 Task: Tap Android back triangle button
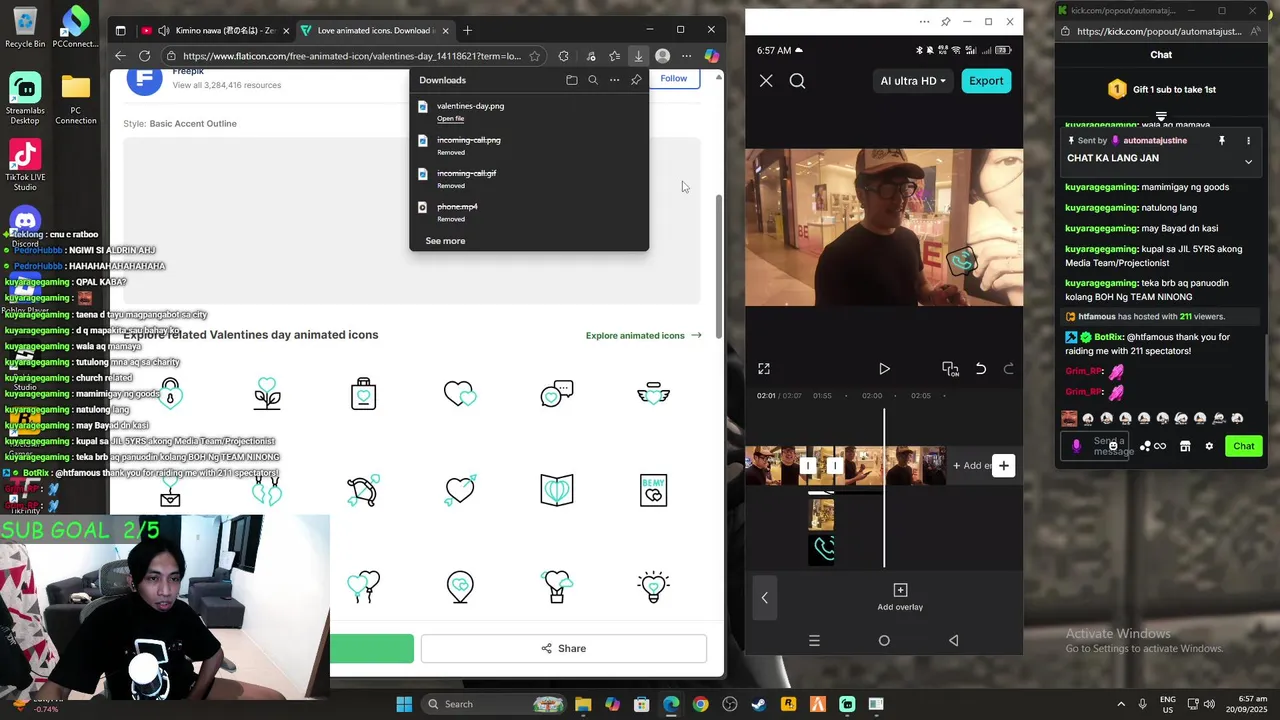coord(953,640)
